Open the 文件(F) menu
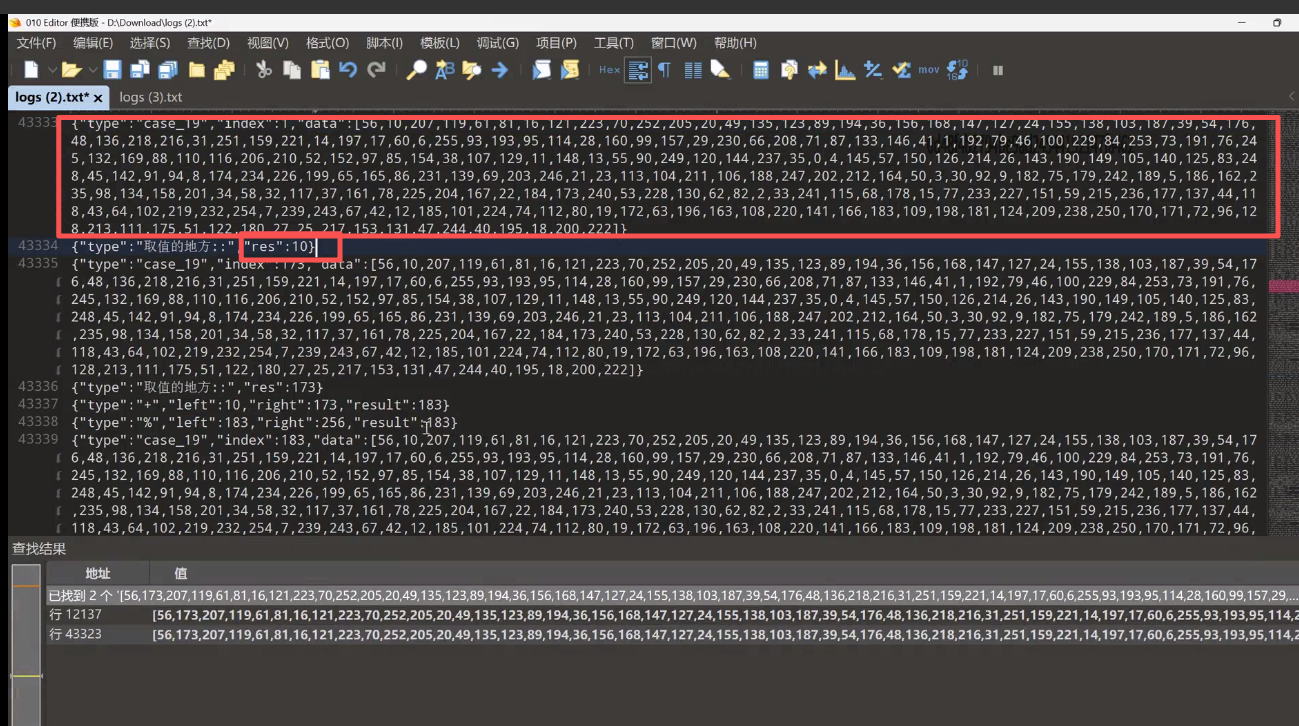1299x726 pixels. coord(36,43)
